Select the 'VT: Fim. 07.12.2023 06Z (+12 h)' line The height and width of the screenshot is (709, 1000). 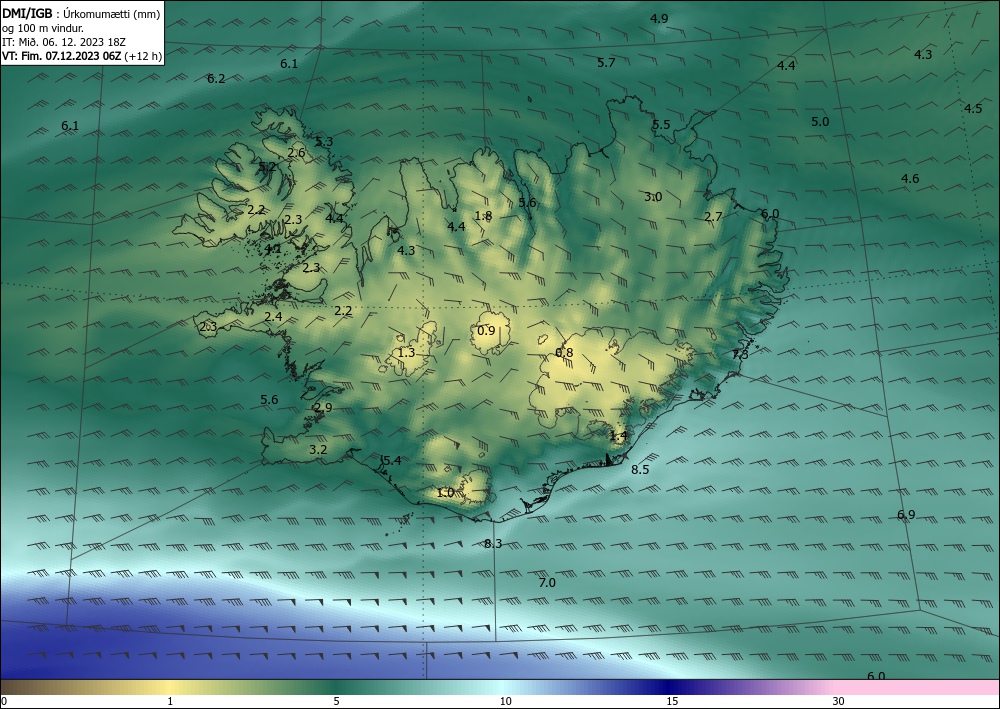(x=82, y=56)
